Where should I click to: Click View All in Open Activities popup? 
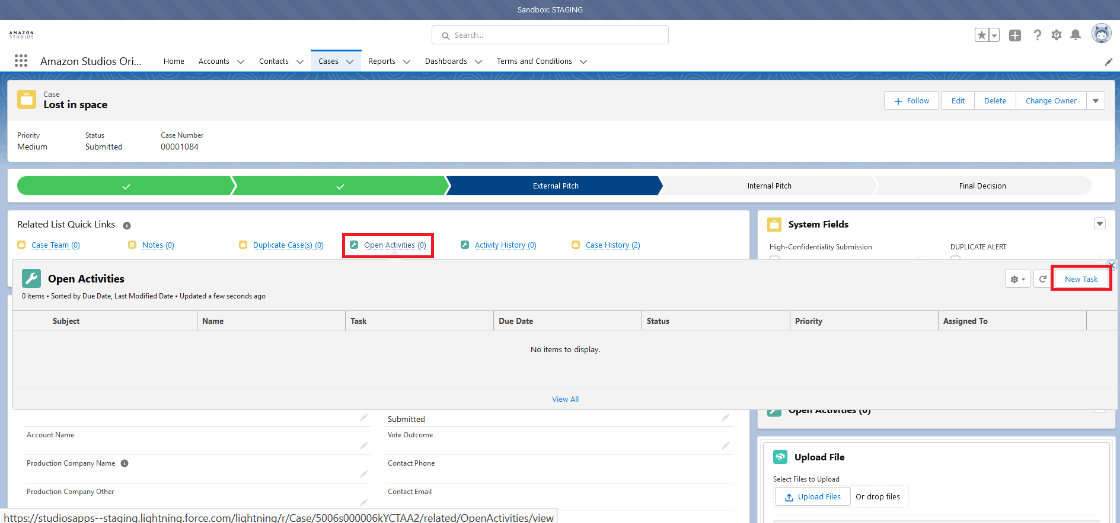click(x=565, y=399)
